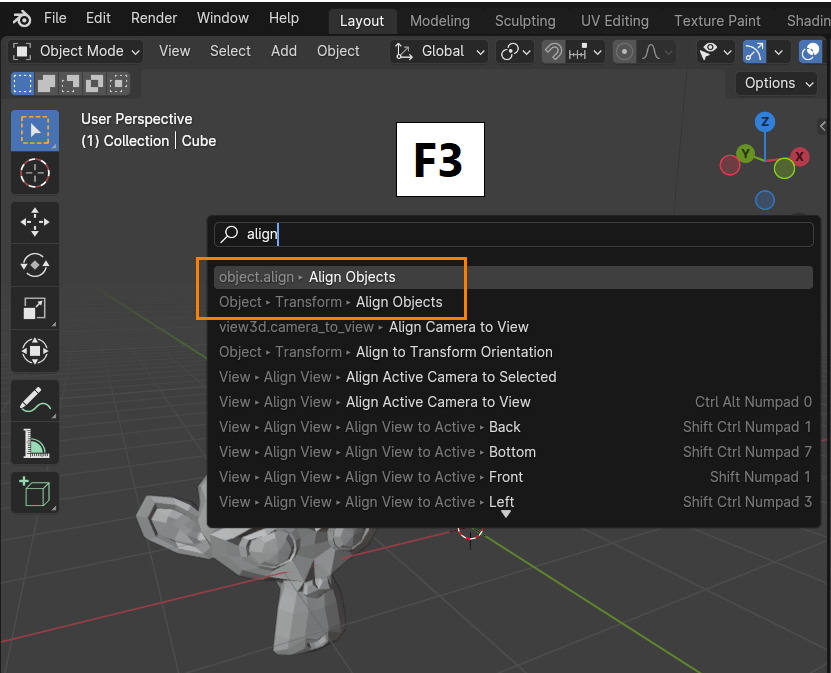Select the Add Cube tool
The image size is (831, 673).
click(35, 492)
